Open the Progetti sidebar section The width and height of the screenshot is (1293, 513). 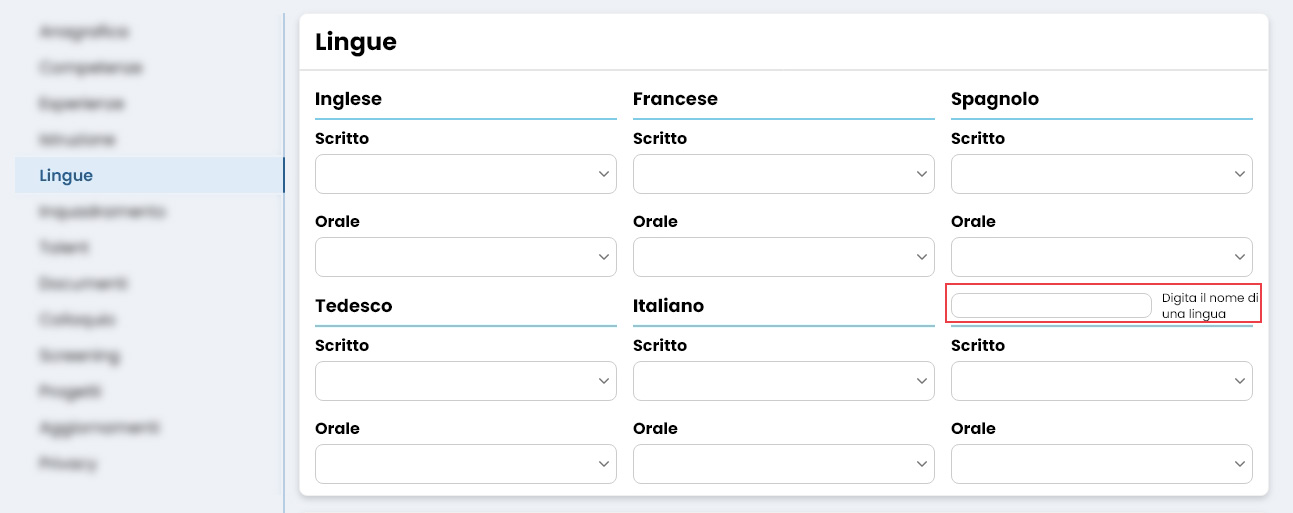[x=70, y=392]
